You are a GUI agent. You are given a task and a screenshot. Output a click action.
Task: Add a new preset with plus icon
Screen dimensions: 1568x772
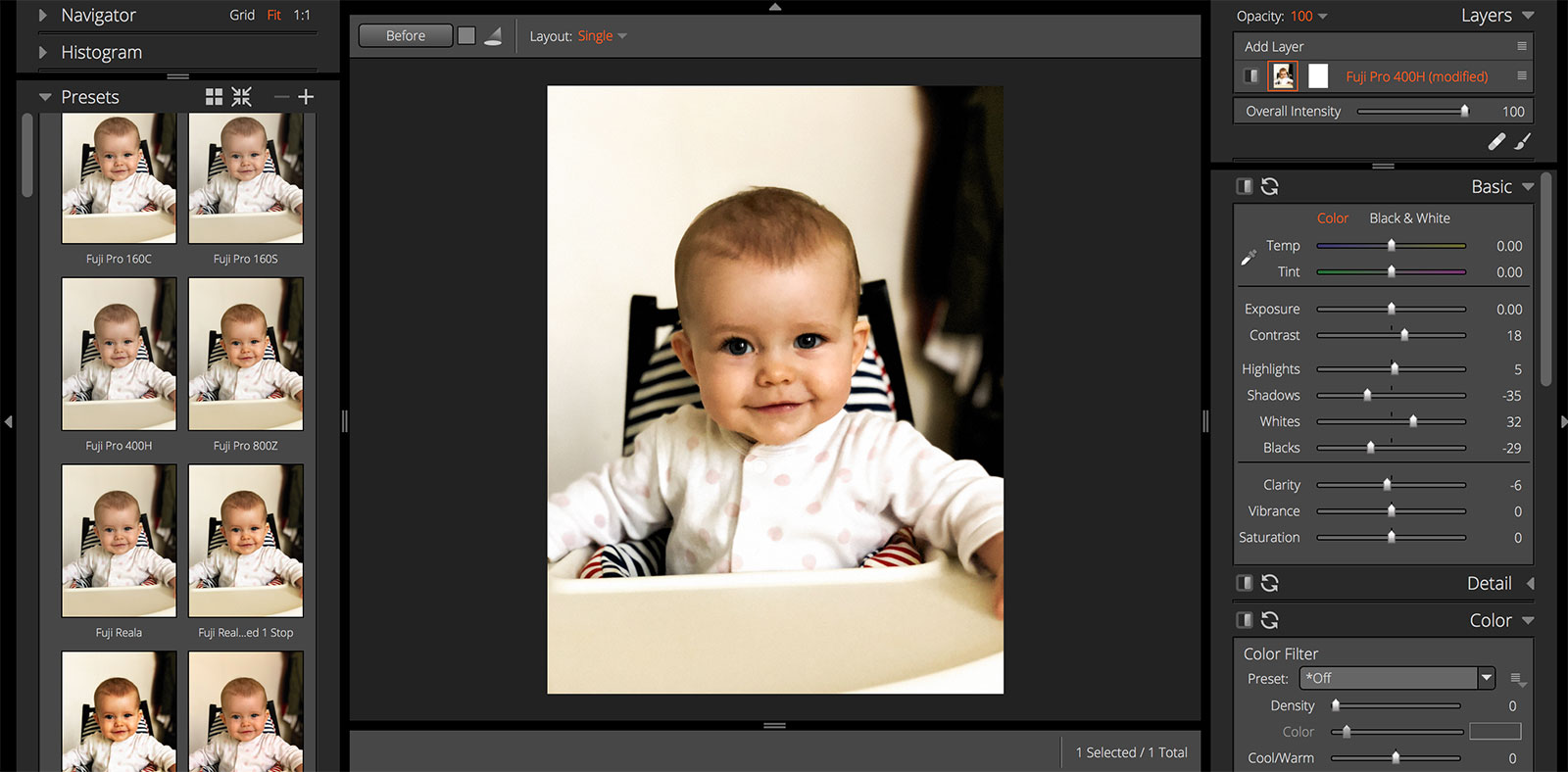click(x=306, y=97)
